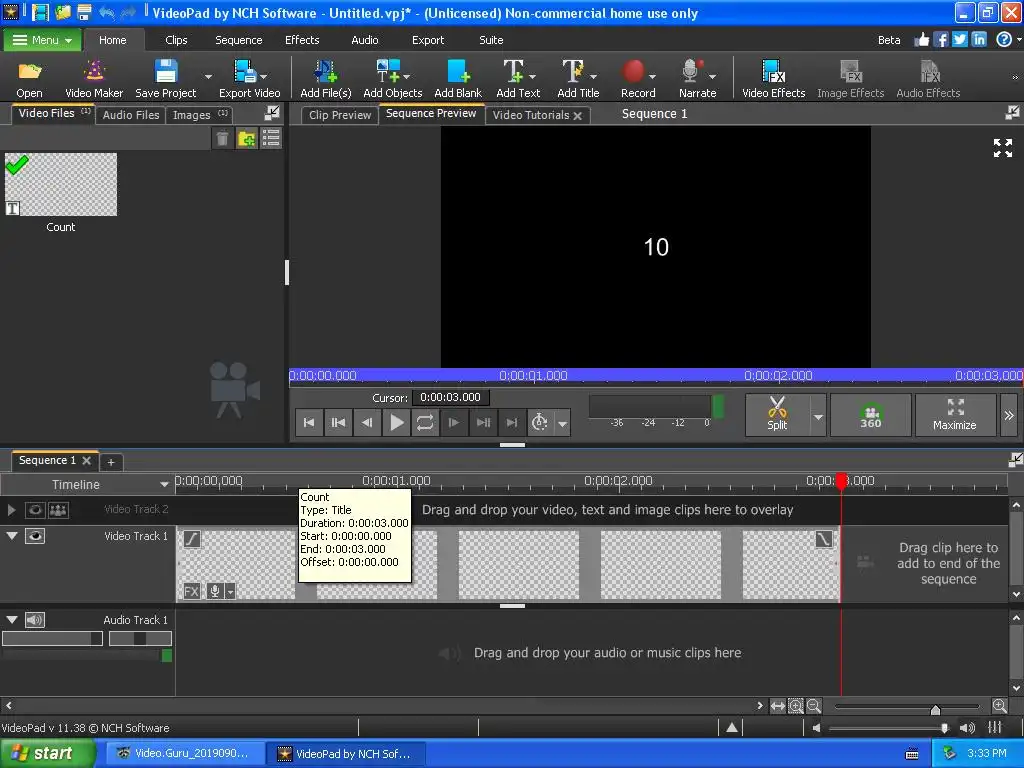Click the thumbs-up like icon
Image resolution: width=1024 pixels, height=768 pixels.
click(921, 39)
